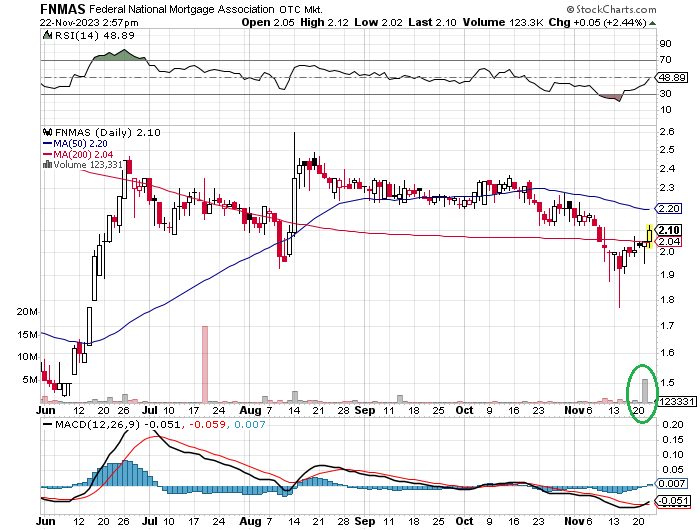This screenshot has width=700, height=530.
Task: Click the Open 2.05 value in header
Action: 268,22
